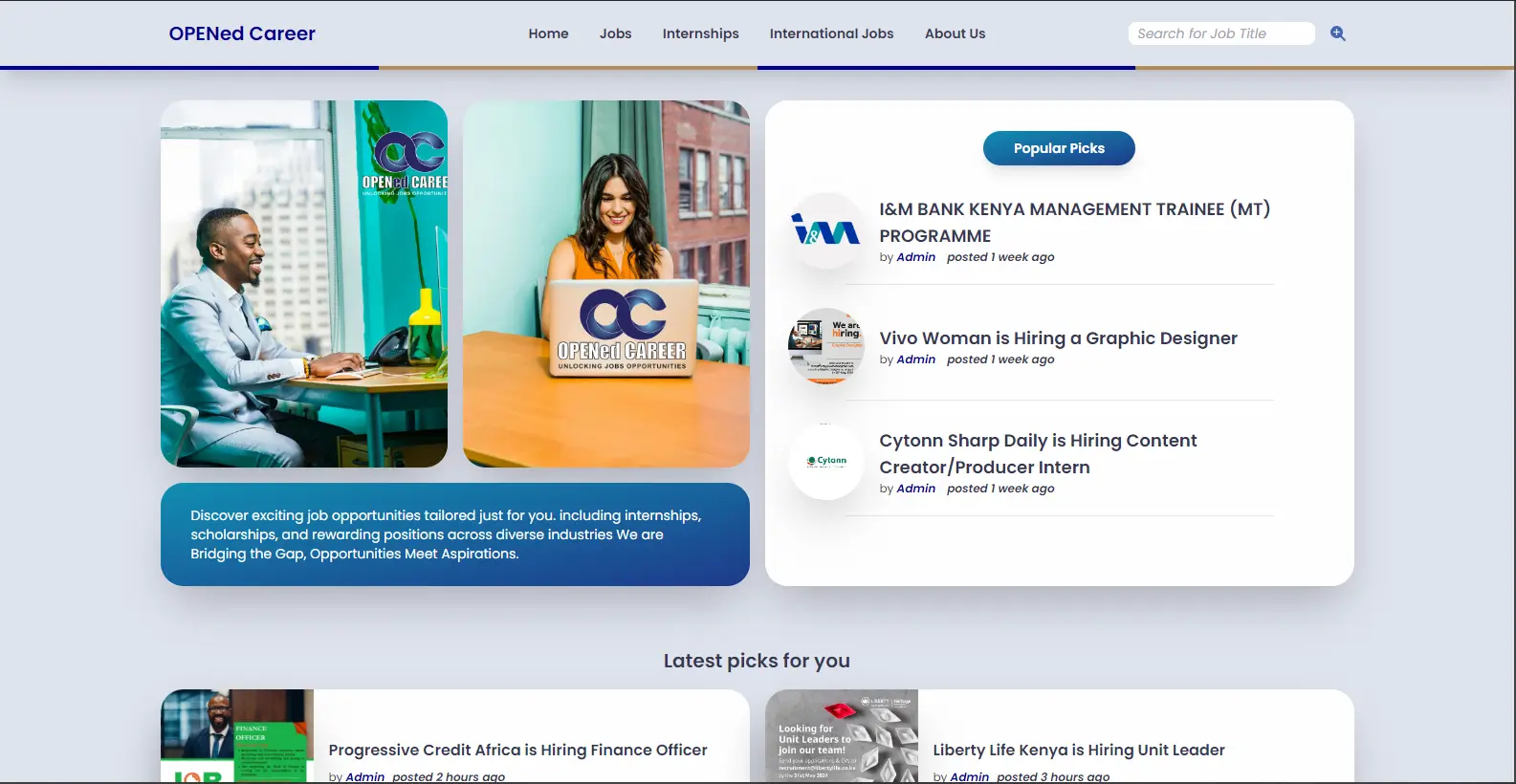Click the Vivo Woman hiring thumbnail
This screenshot has height=784, width=1516.
coord(825,346)
